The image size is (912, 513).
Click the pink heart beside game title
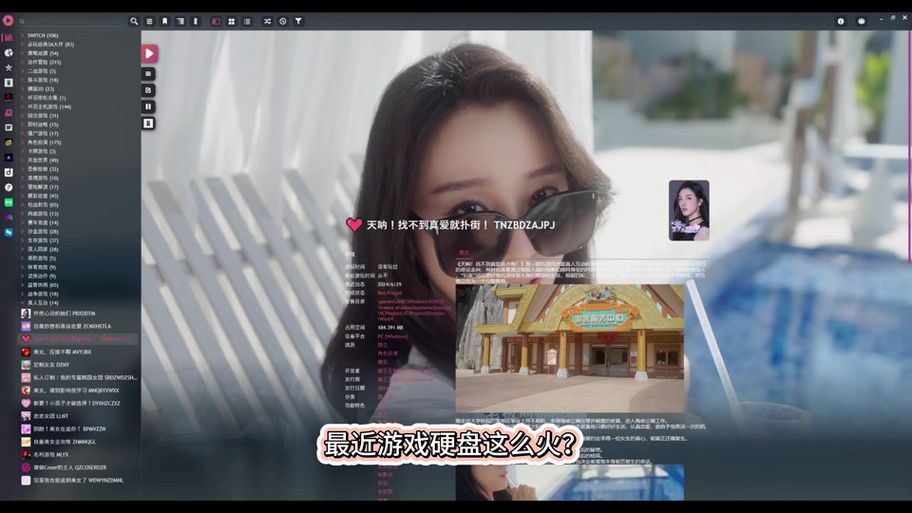(x=354, y=225)
